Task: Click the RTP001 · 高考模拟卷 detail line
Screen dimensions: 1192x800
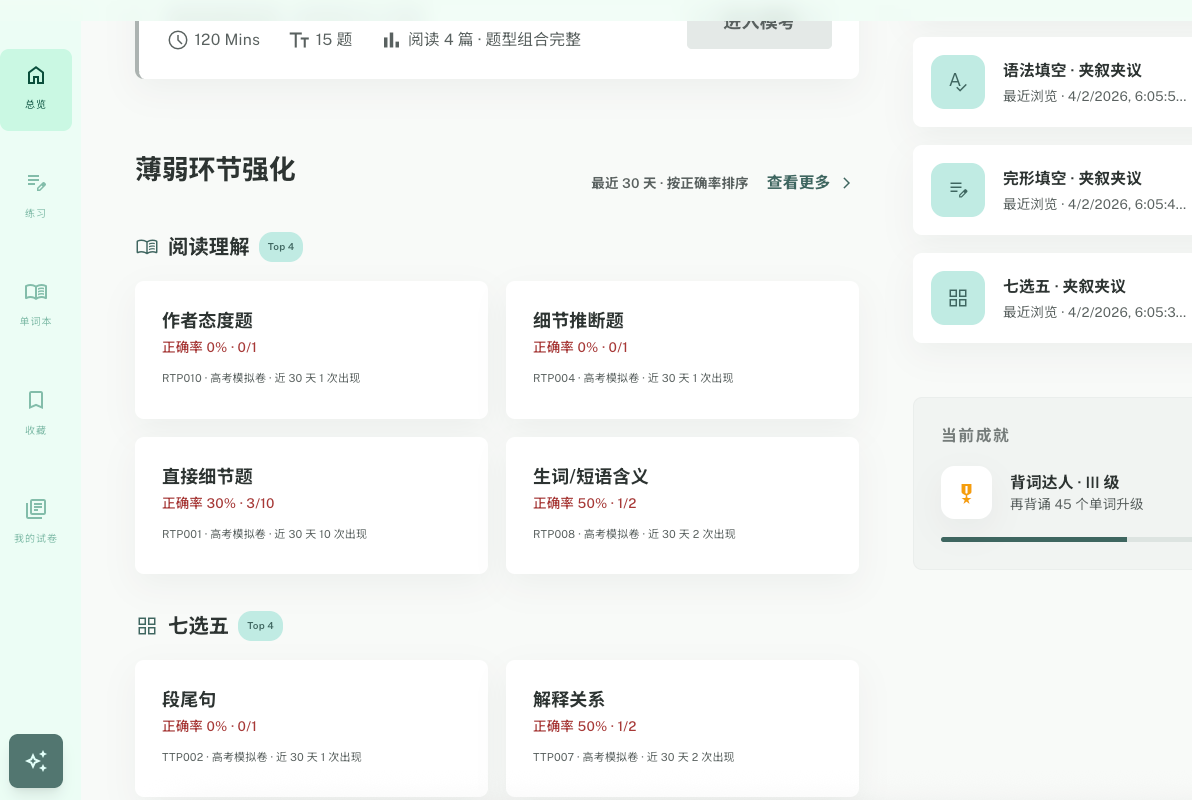Action: tap(264, 534)
